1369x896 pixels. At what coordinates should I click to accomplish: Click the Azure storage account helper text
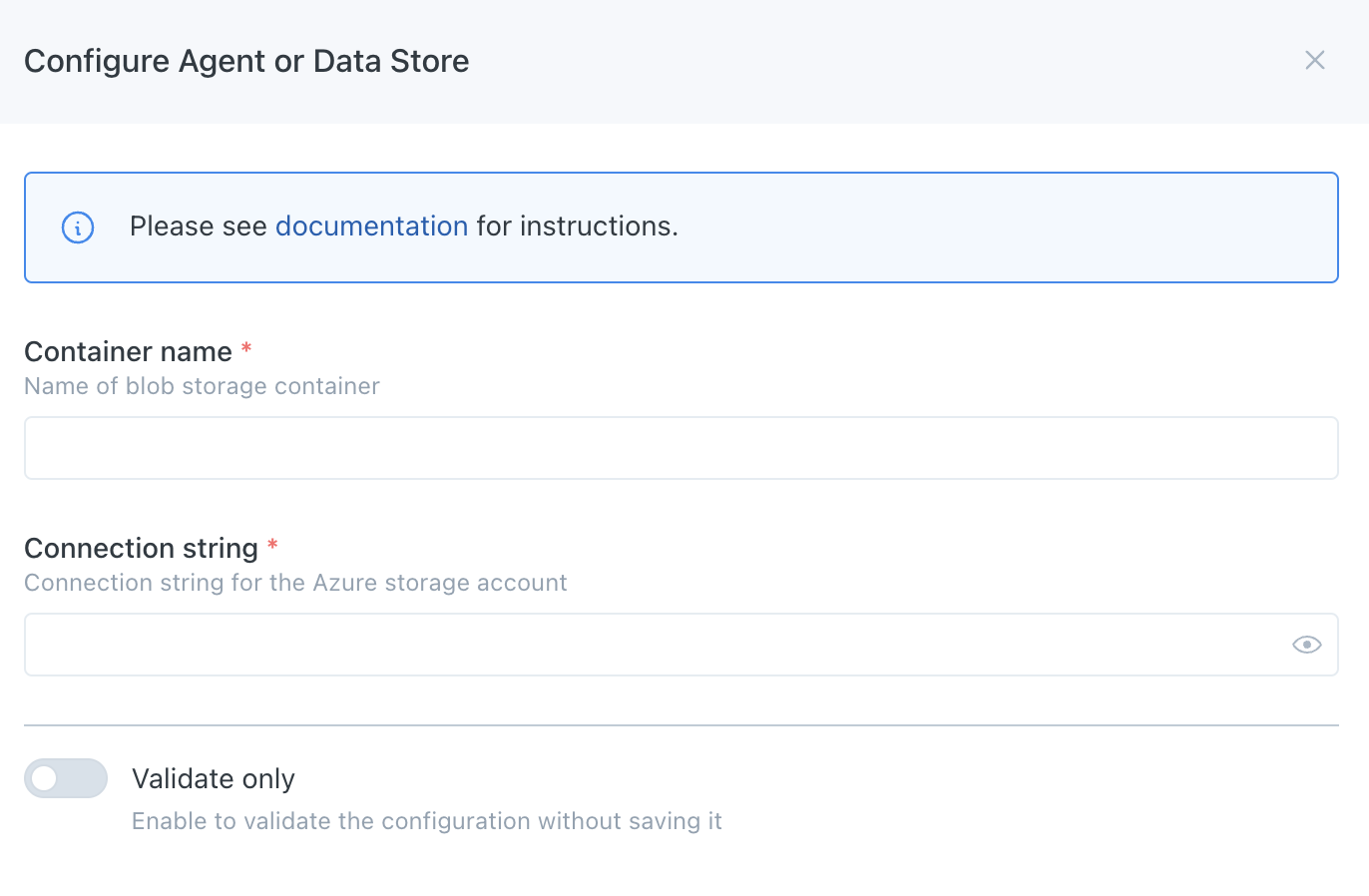coord(295,583)
